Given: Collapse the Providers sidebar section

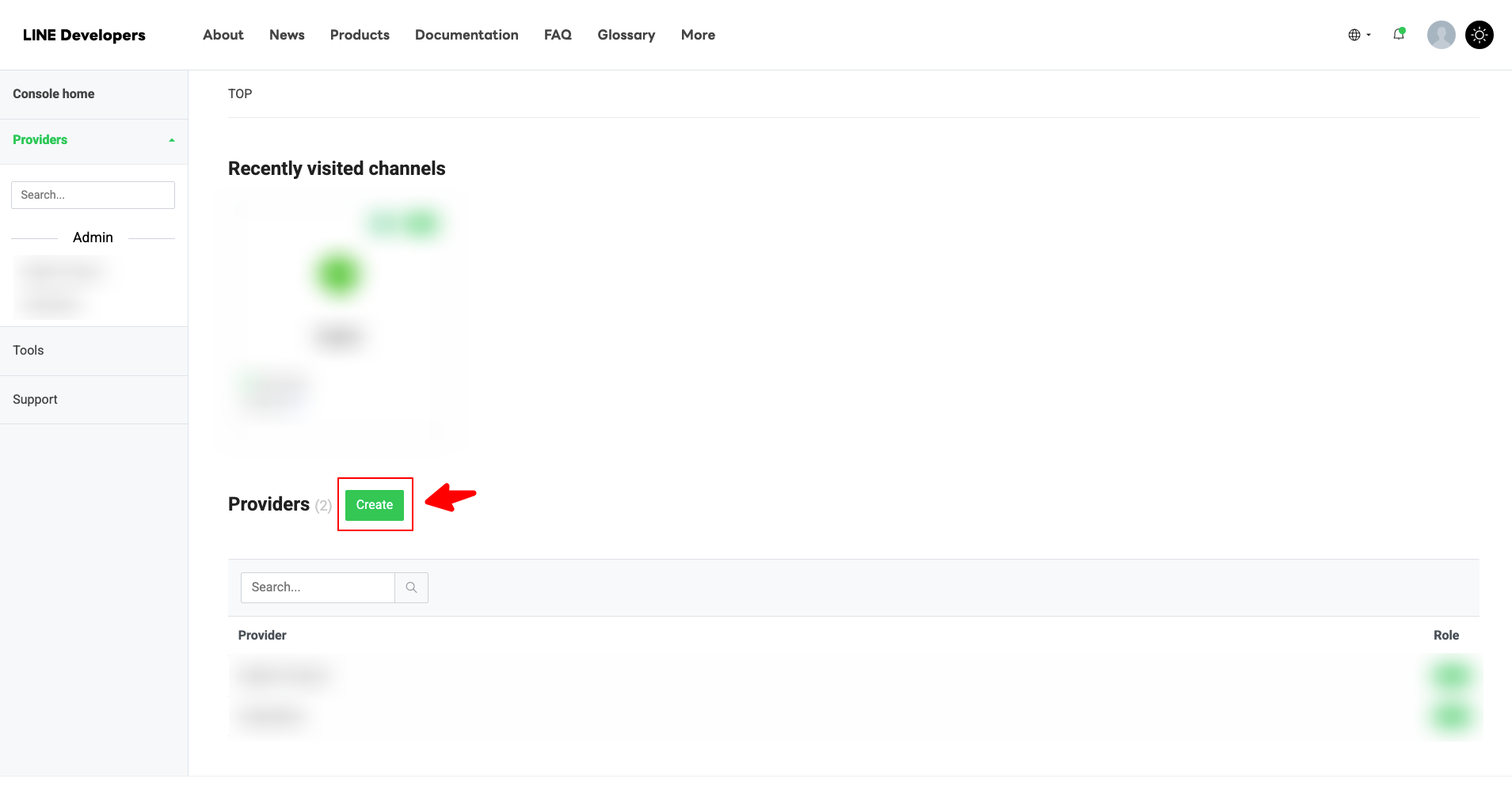Looking at the screenshot, I should 93,140.
